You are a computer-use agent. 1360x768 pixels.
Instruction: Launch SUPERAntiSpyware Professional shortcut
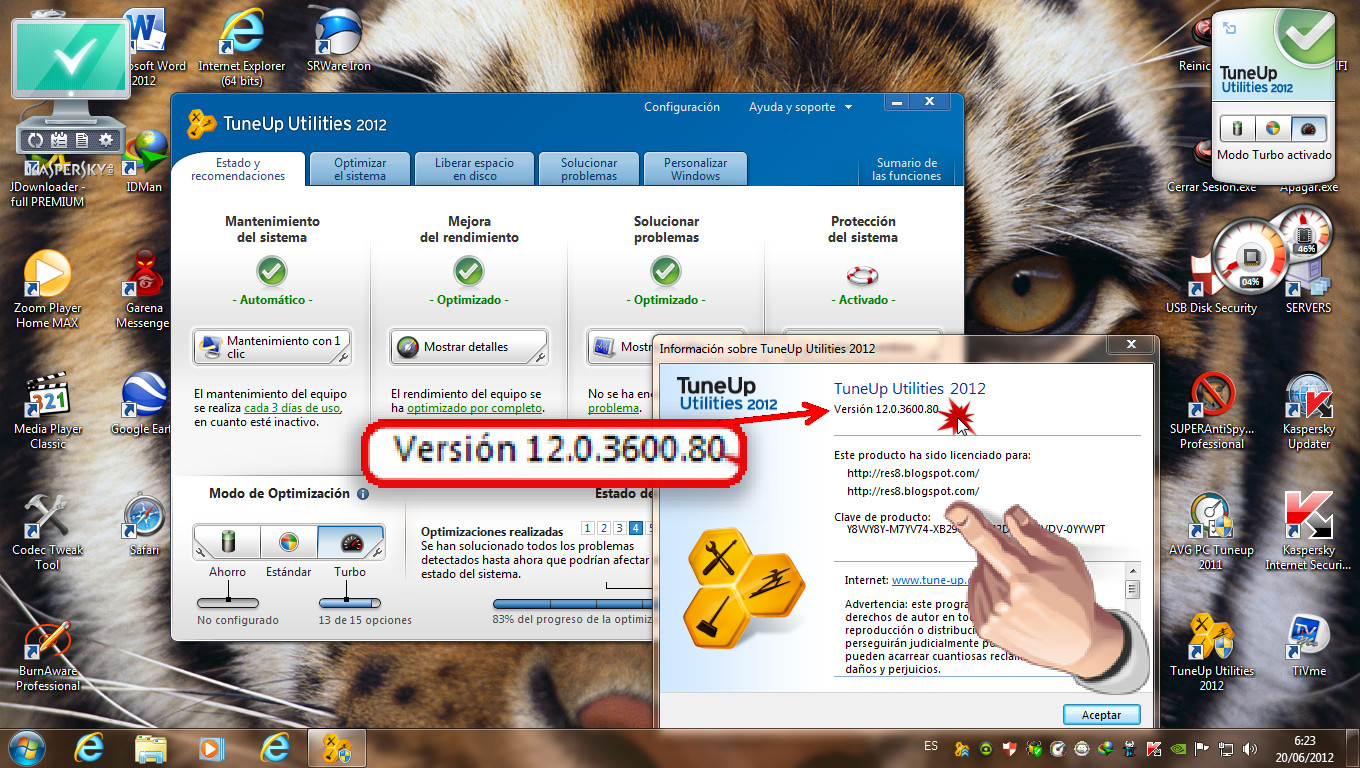tap(1211, 411)
